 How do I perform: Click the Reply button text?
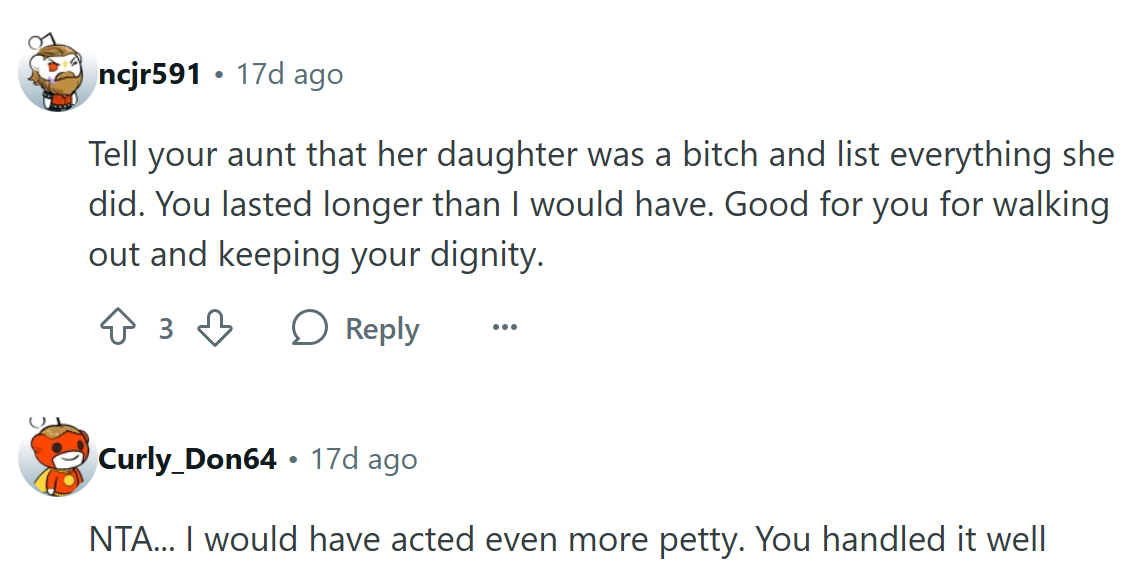point(382,329)
